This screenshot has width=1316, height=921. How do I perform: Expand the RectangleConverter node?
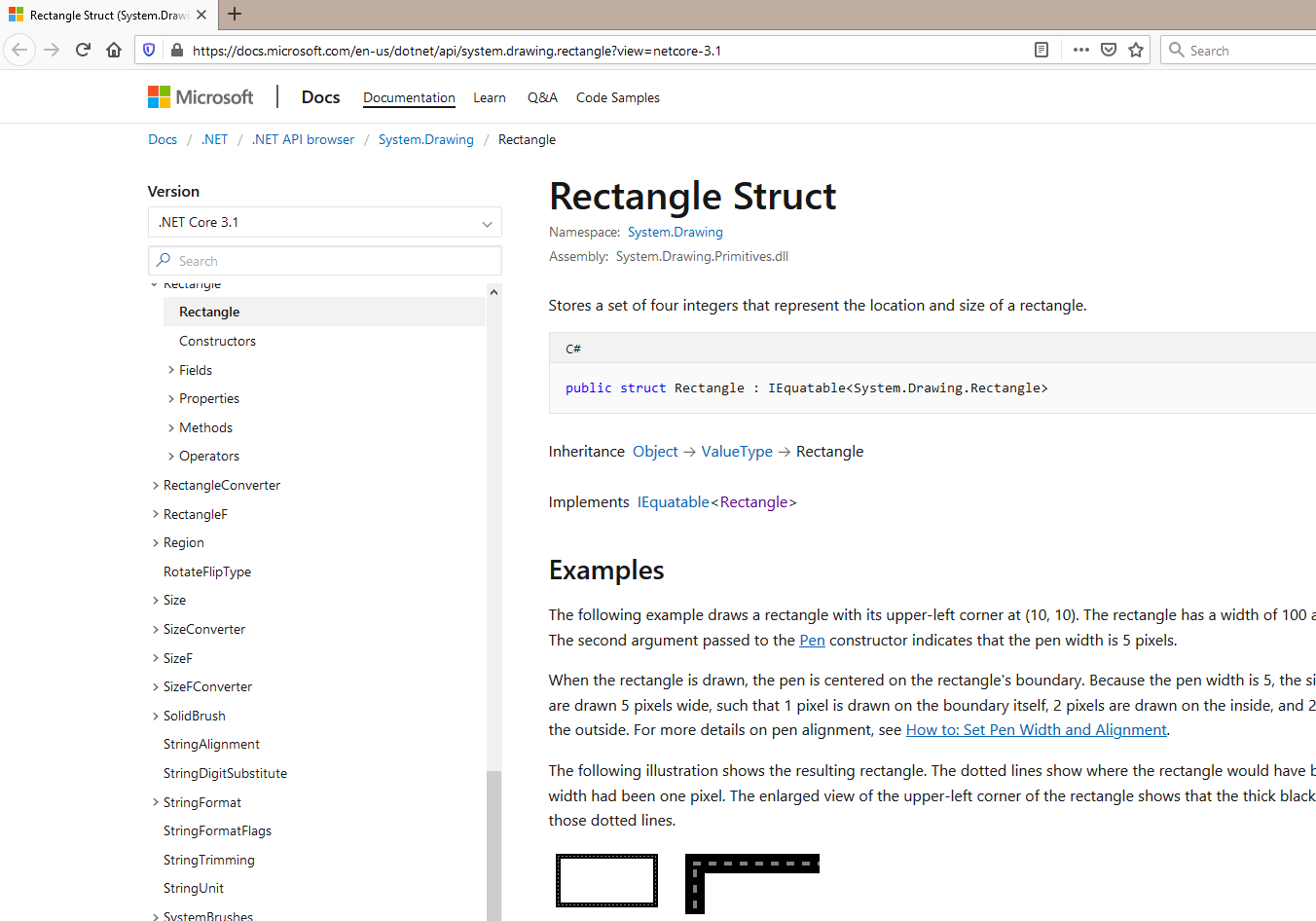(156, 485)
